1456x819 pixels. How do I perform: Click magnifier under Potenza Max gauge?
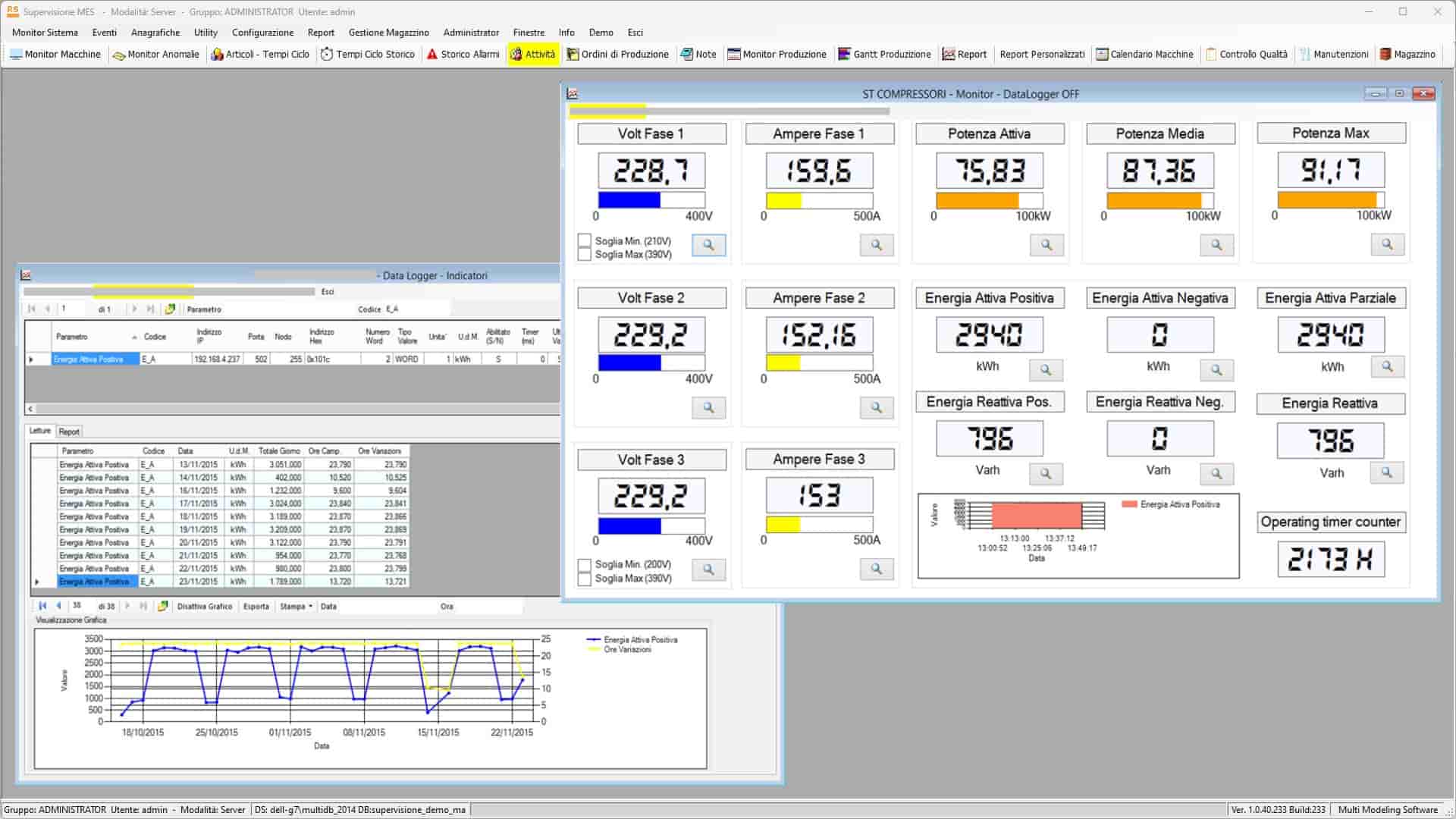[x=1387, y=244]
